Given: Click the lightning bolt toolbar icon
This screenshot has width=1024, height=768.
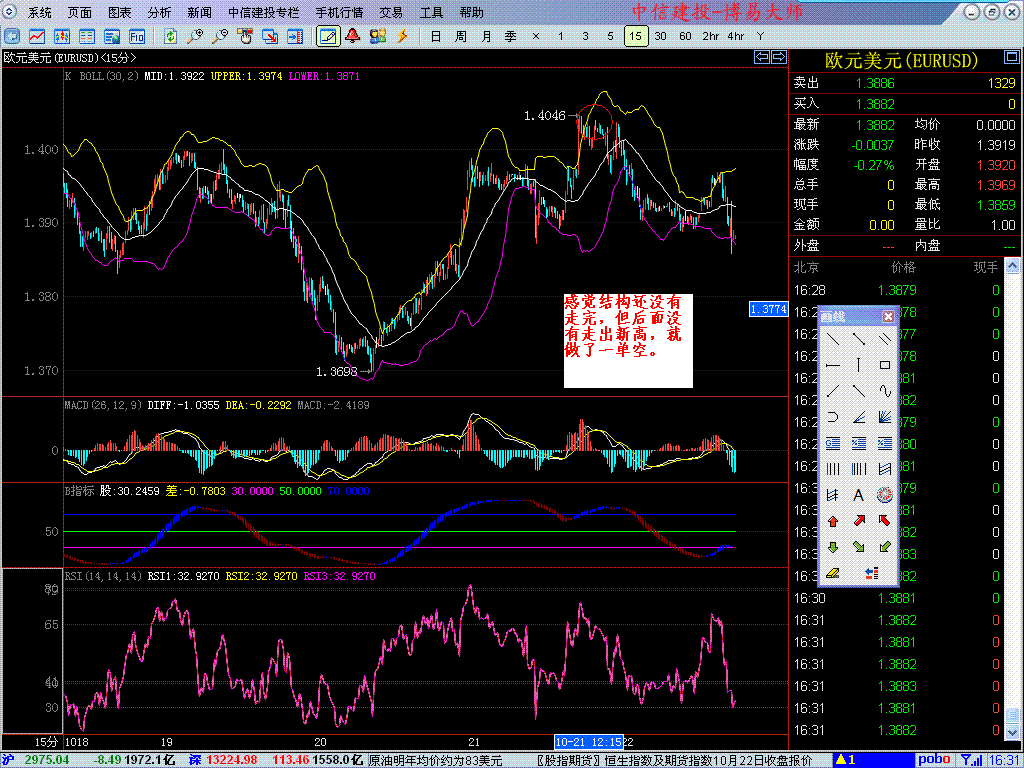Looking at the screenshot, I should coord(403,37).
